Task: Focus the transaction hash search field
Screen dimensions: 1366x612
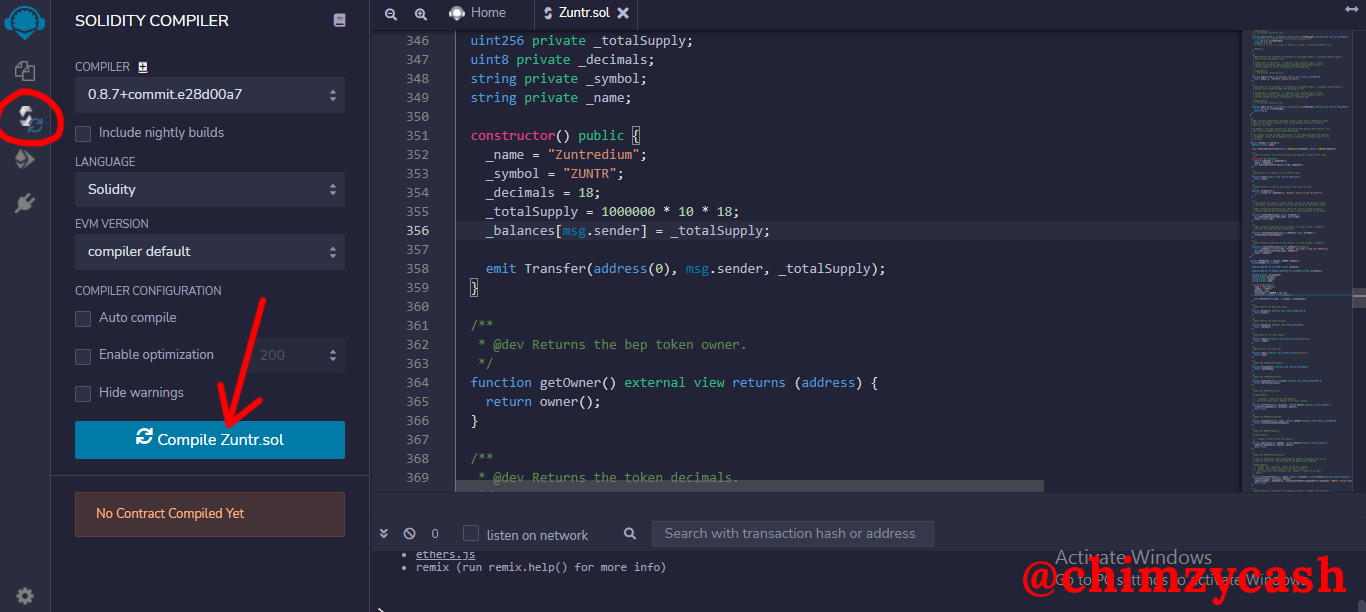Action: (792, 534)
